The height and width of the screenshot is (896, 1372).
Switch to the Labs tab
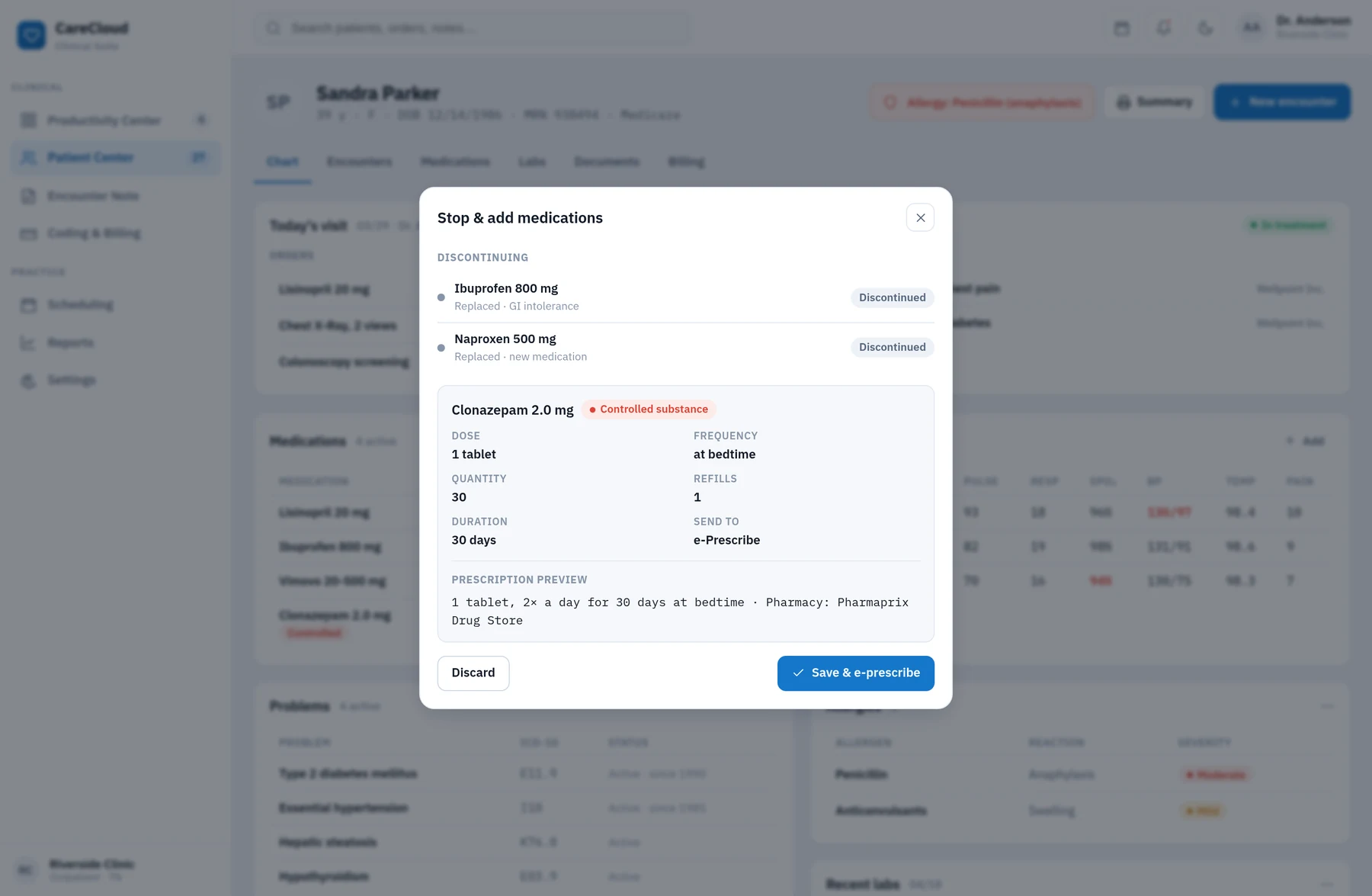(x=532, y=162)
